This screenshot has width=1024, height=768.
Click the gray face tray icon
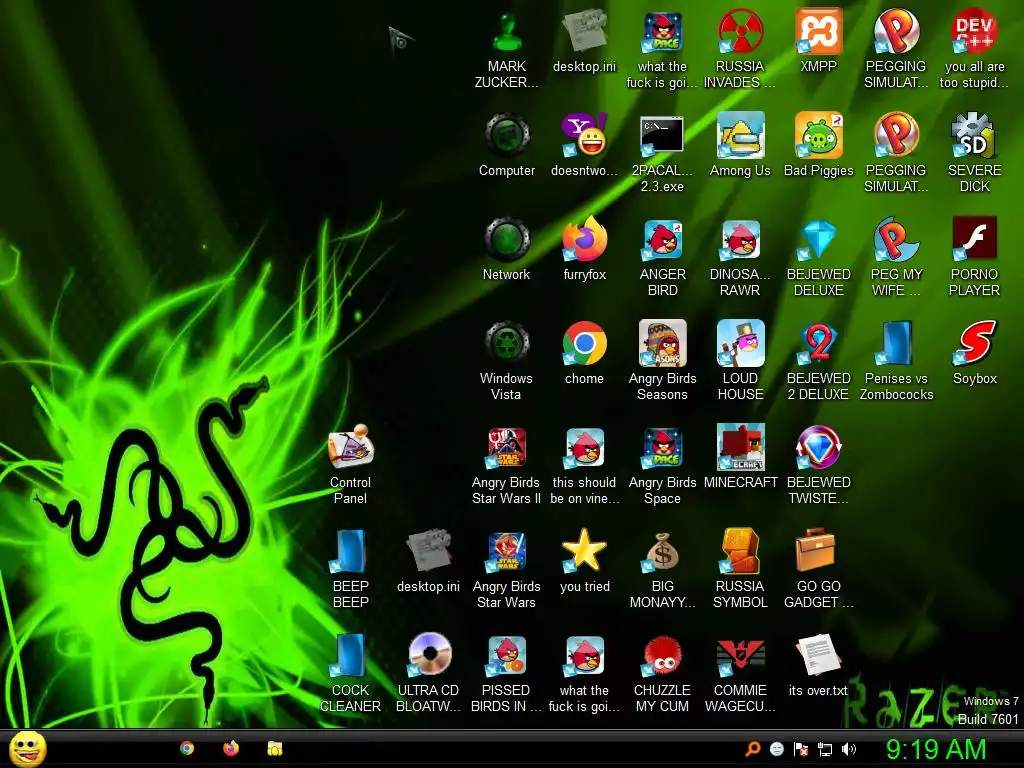[776, 749]
